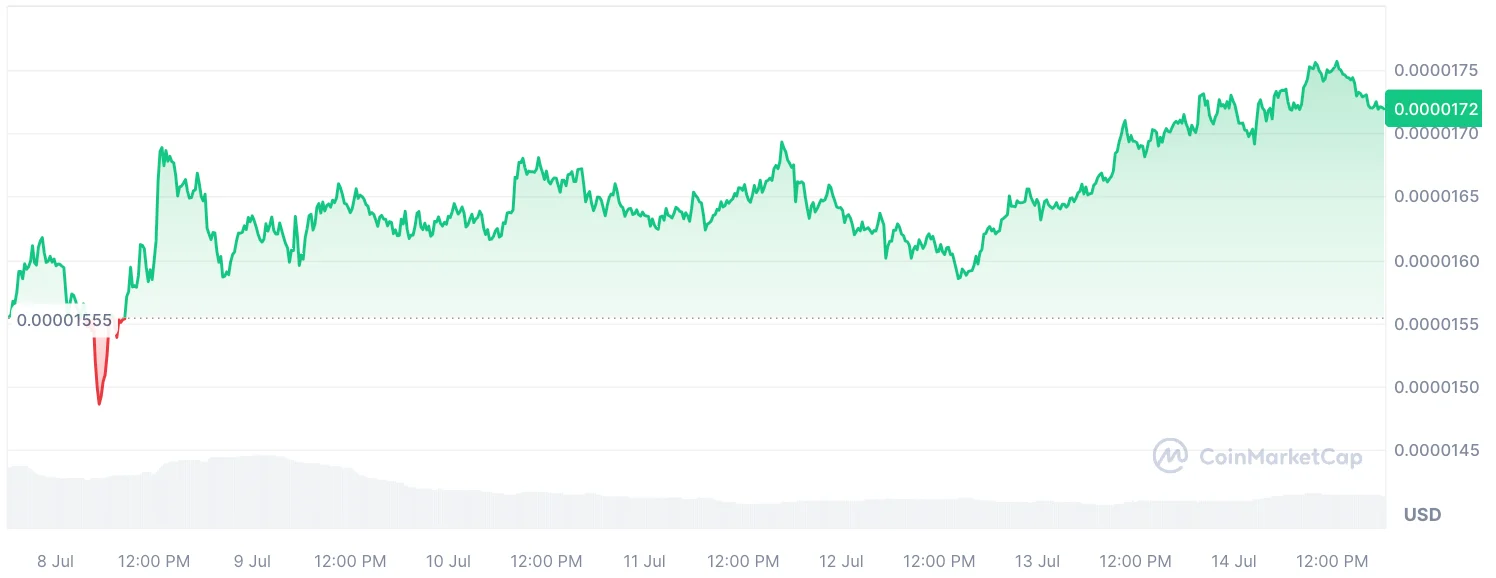Pick the 0.0000150 price axis label

coord(1436,387)
